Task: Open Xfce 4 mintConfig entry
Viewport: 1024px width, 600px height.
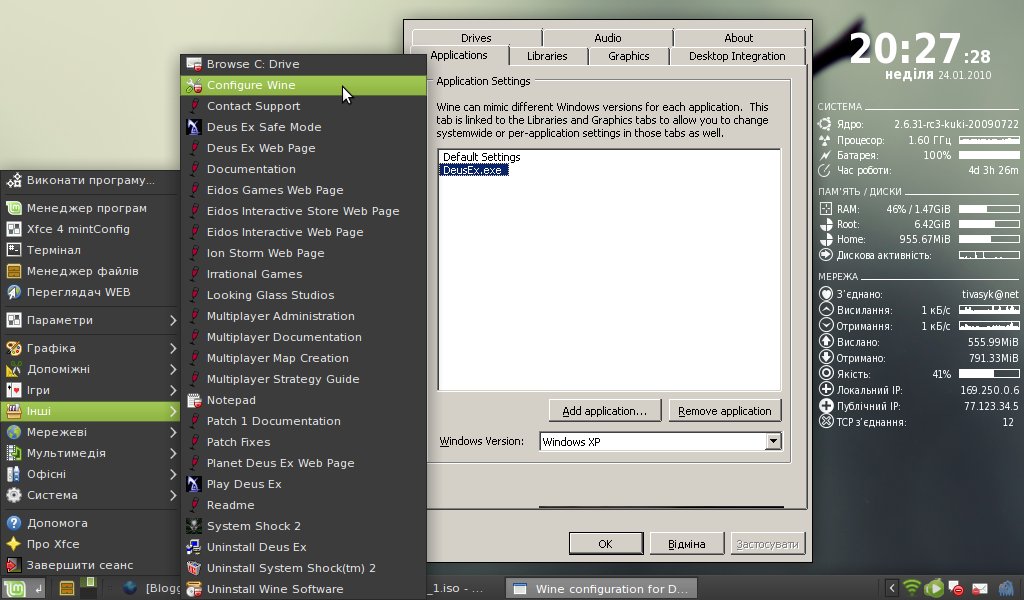Action: pyautogui.click(x=90, y=229)
